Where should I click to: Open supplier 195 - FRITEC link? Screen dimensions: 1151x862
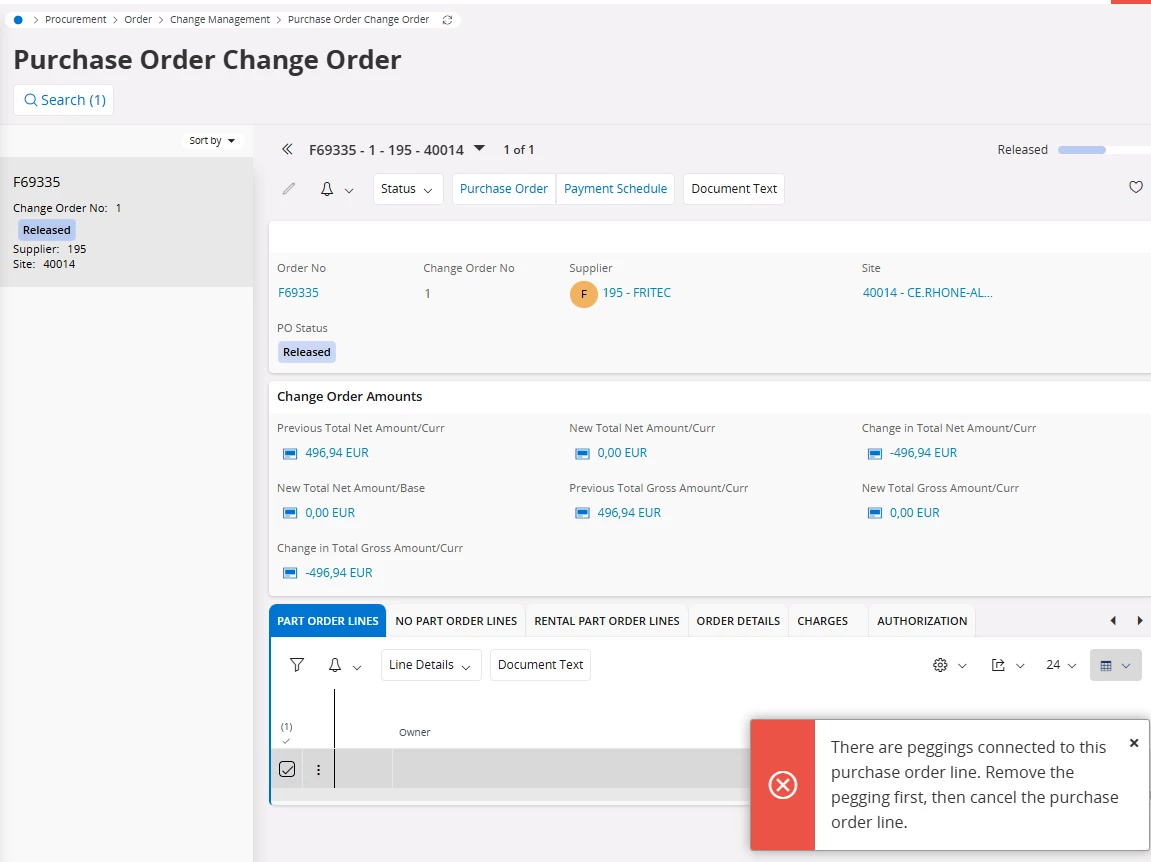point(636,292)
